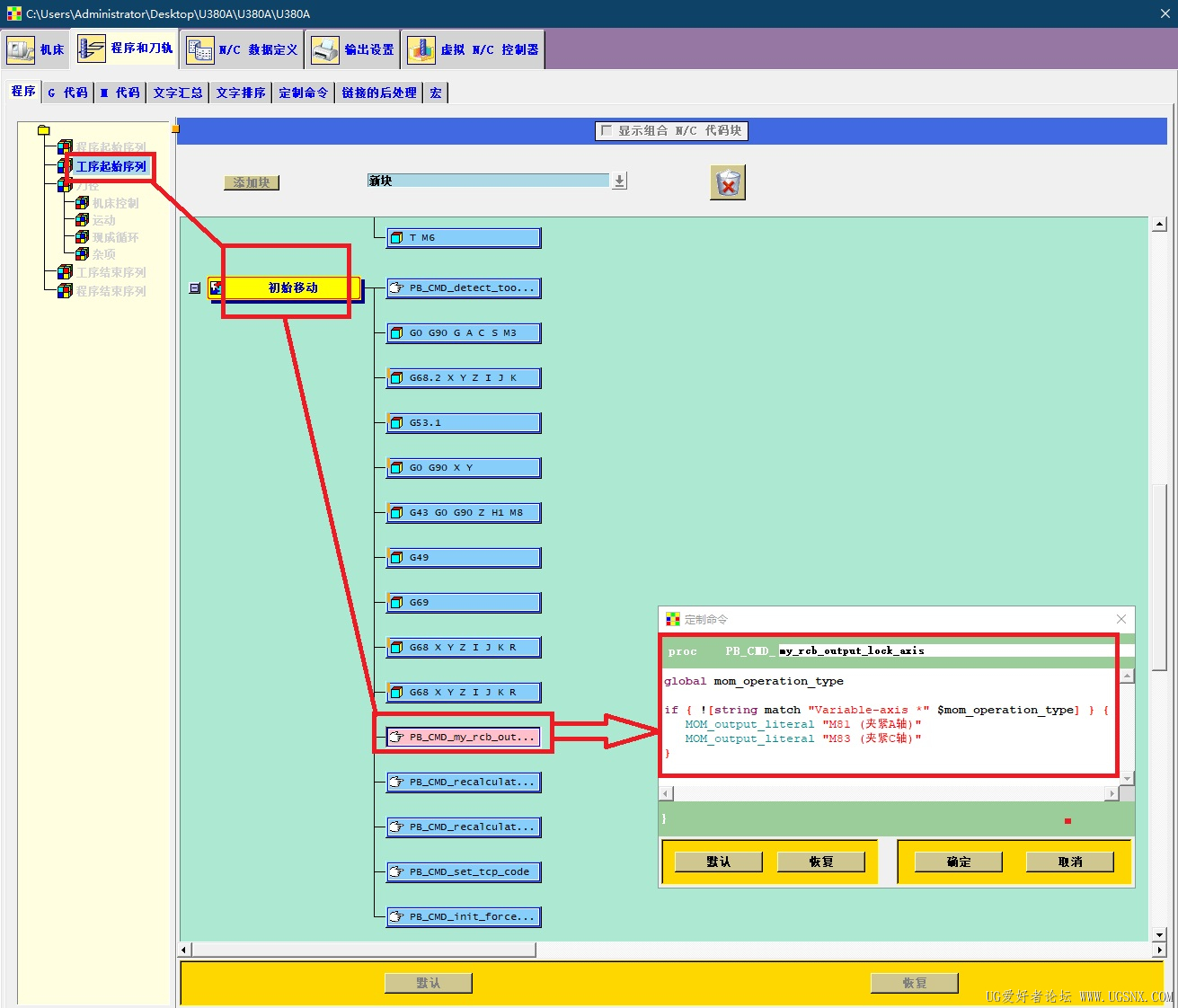The width and height of the screenshot is (1178, 1008).
Task: Open the 机床 (Machine Tool) tab
Action: point(36,49)
